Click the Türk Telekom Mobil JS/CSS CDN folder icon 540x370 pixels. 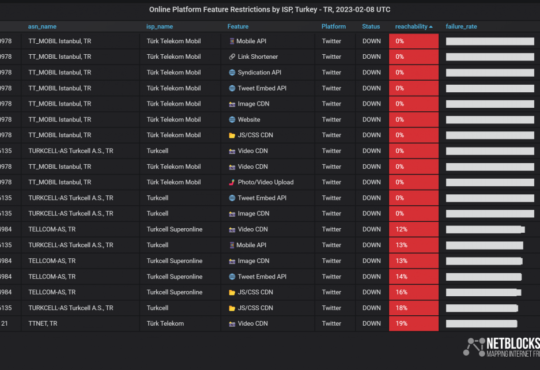coord(232,135)
